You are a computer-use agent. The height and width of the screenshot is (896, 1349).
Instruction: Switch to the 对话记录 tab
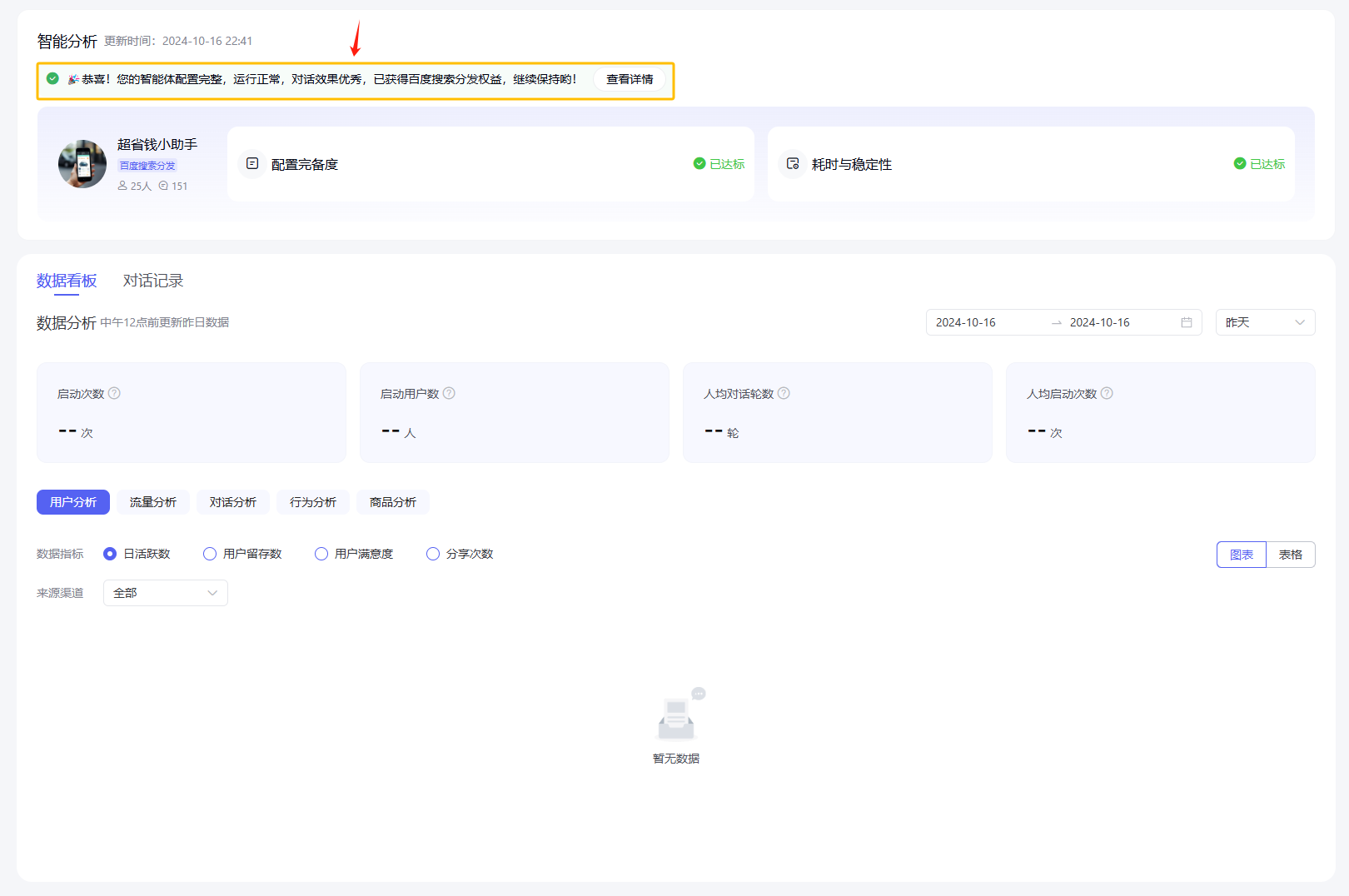(153, 281)
